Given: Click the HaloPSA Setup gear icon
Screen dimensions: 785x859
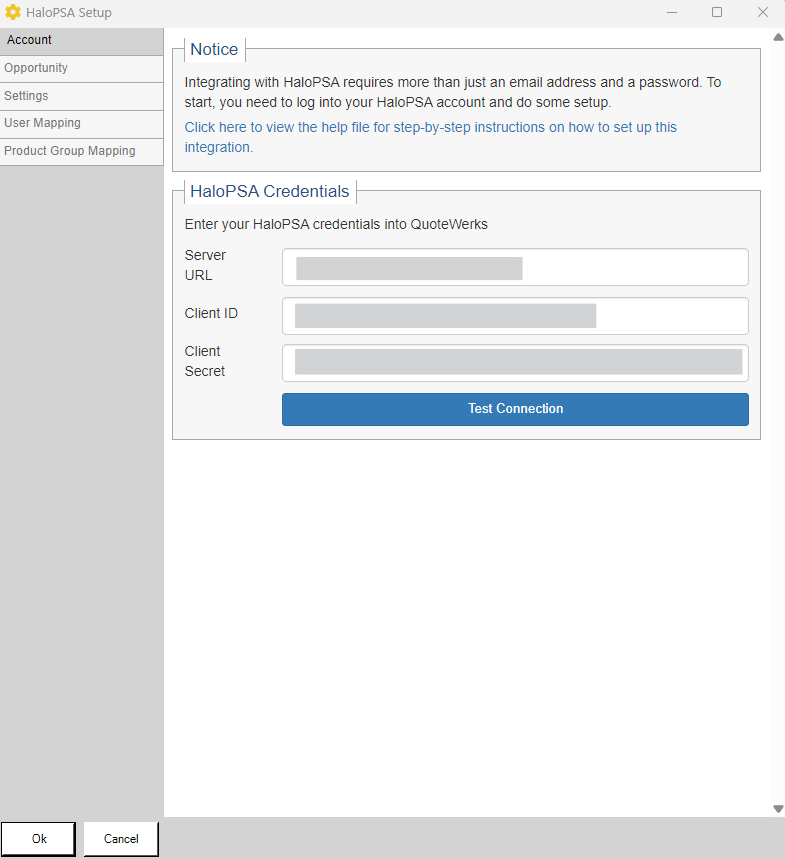Looking at the screenshot, I should click(x=13, y=13).
